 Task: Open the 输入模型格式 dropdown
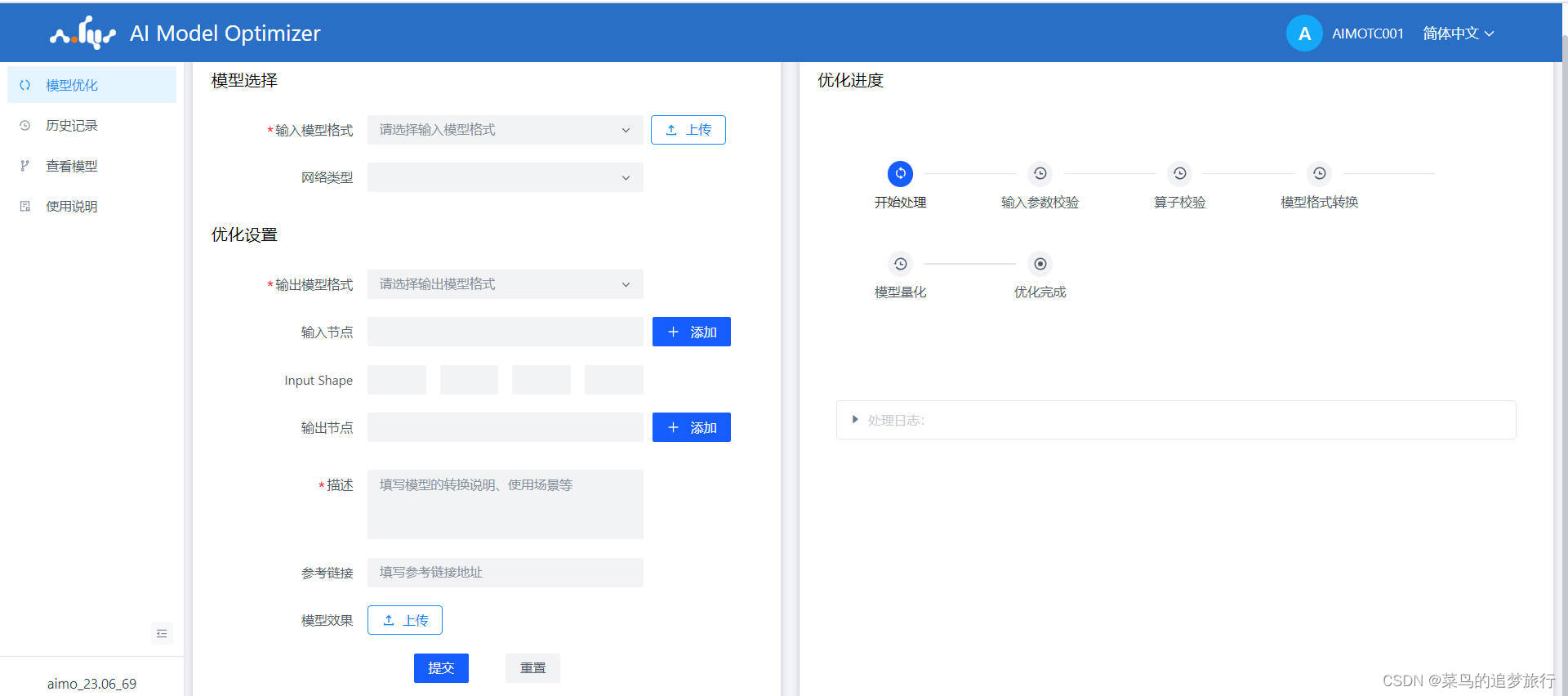coord(506,130)
